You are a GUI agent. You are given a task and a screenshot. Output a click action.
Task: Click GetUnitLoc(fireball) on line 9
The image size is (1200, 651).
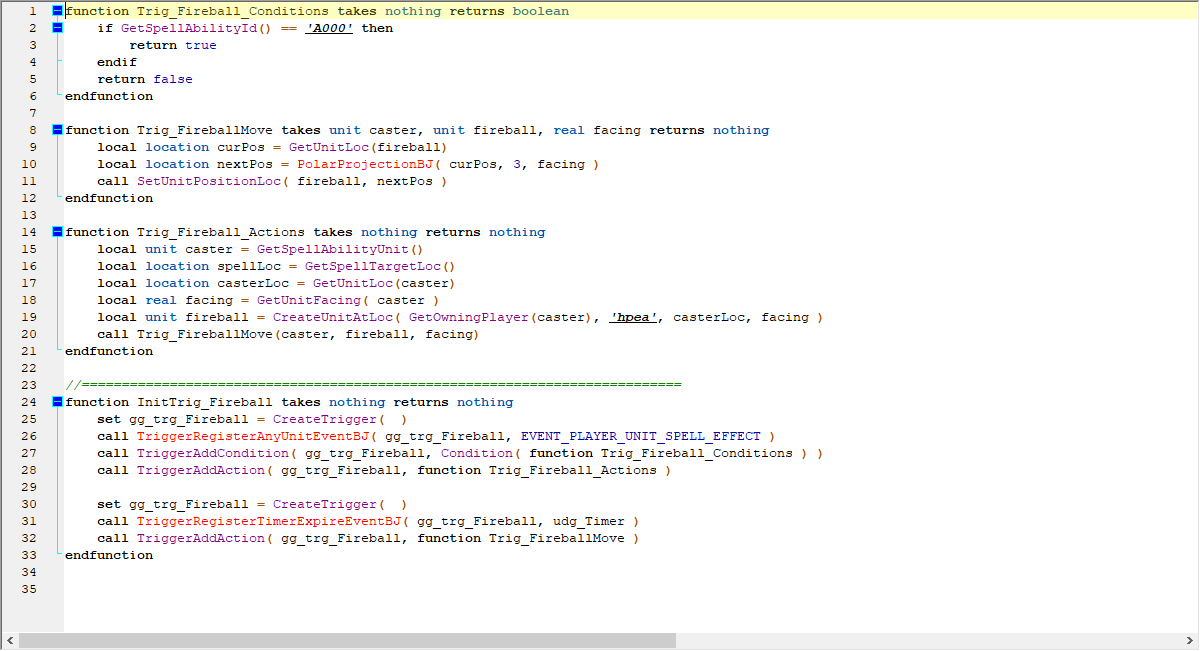pyautogui.click(x=369, y=147)
